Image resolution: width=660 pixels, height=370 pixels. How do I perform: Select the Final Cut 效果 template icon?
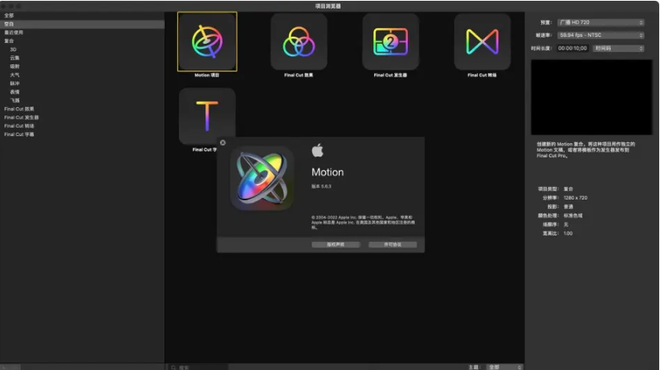pos(299,42)
